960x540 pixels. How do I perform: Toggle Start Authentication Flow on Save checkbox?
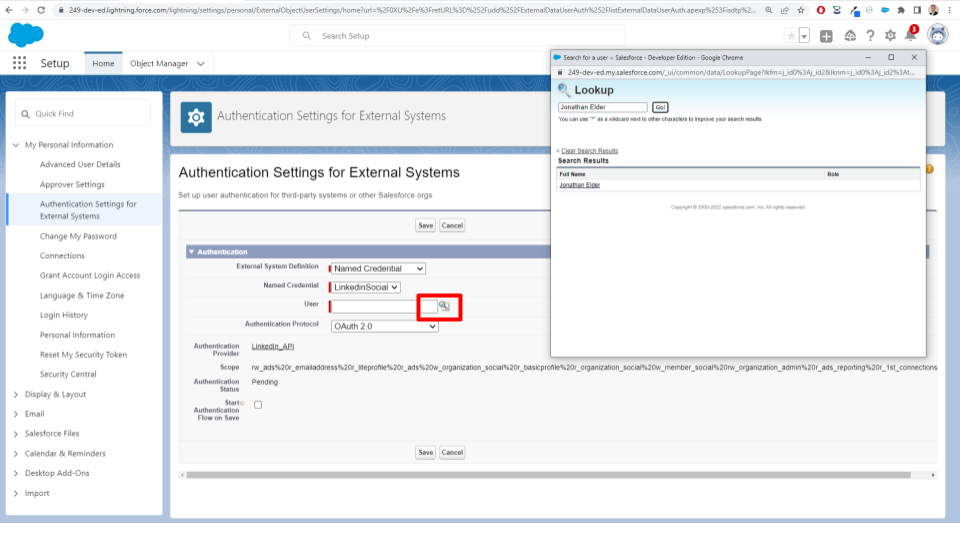(x=258, y=405)
